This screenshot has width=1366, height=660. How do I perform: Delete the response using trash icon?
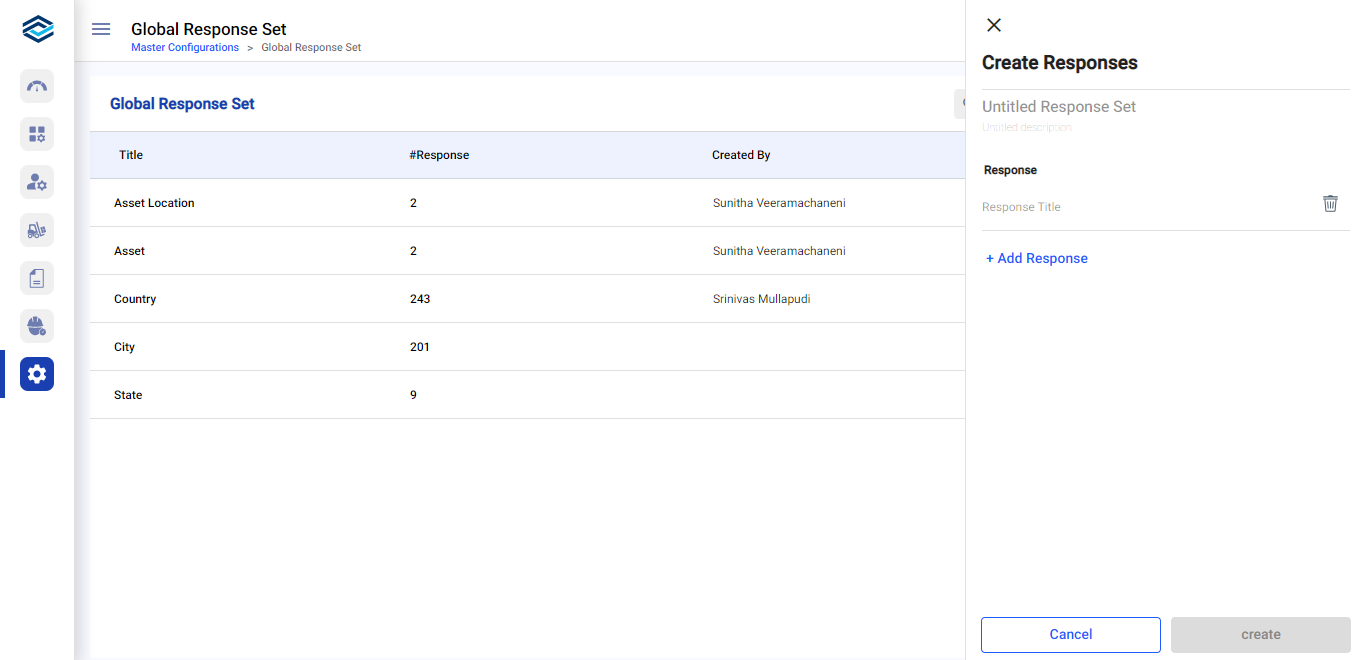coord(1330,204)
